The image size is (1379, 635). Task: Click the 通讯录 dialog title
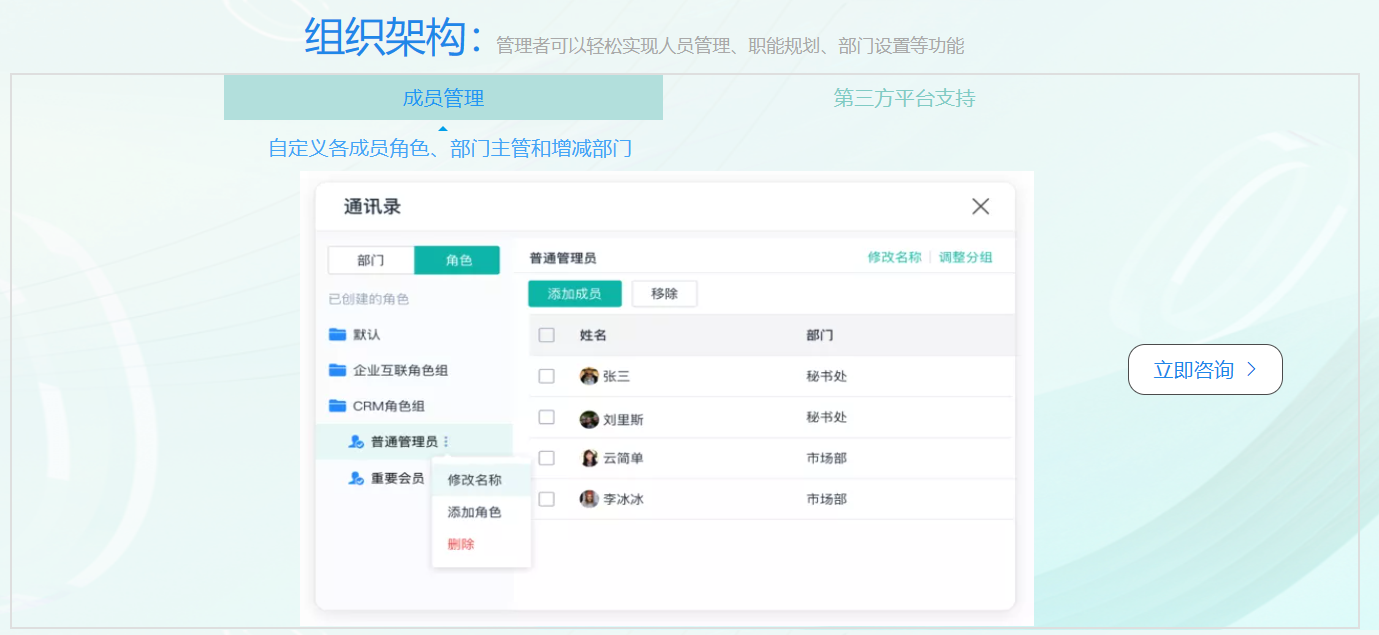tap(372, 207)
